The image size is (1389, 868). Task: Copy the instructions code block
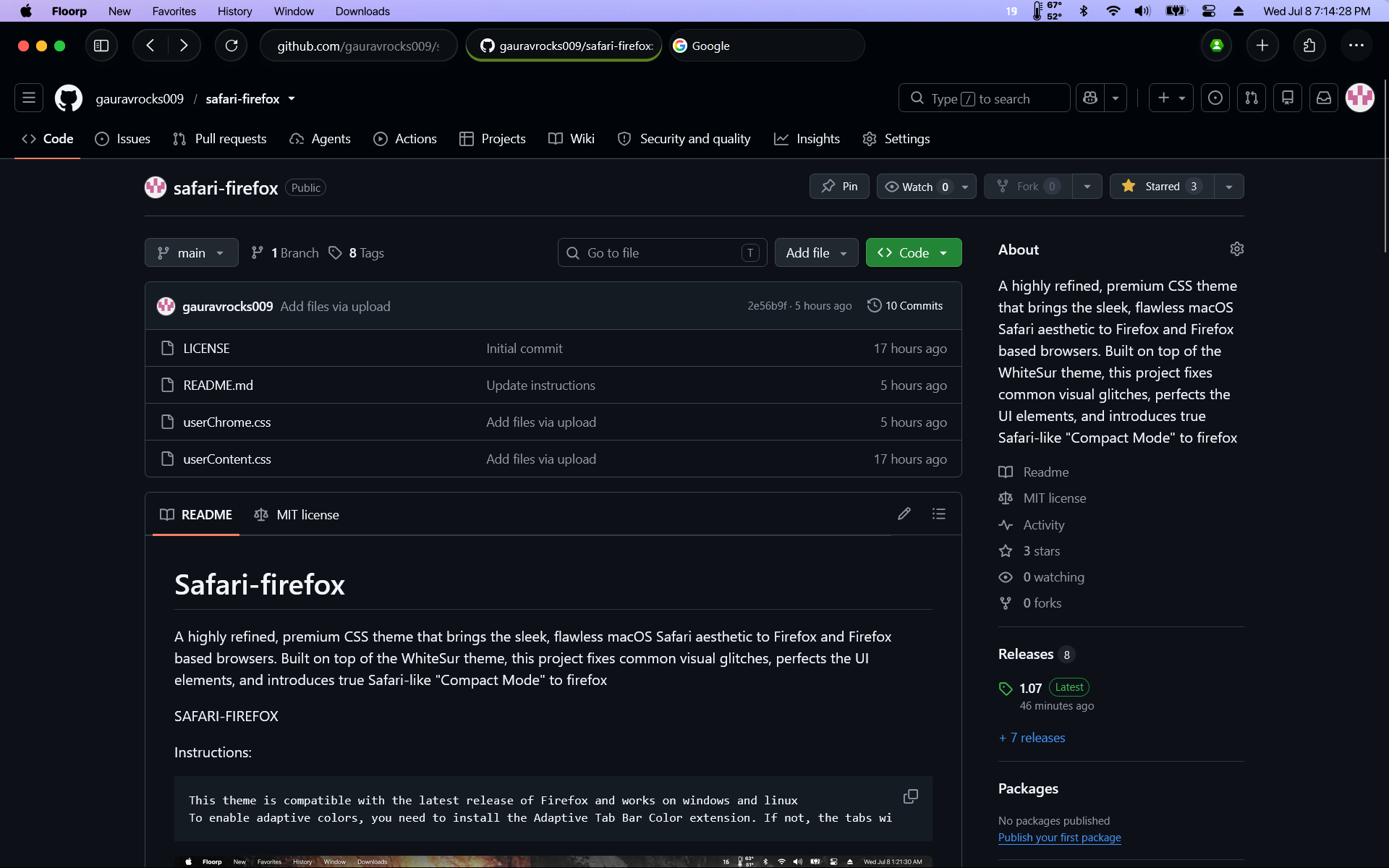(911, 796)
